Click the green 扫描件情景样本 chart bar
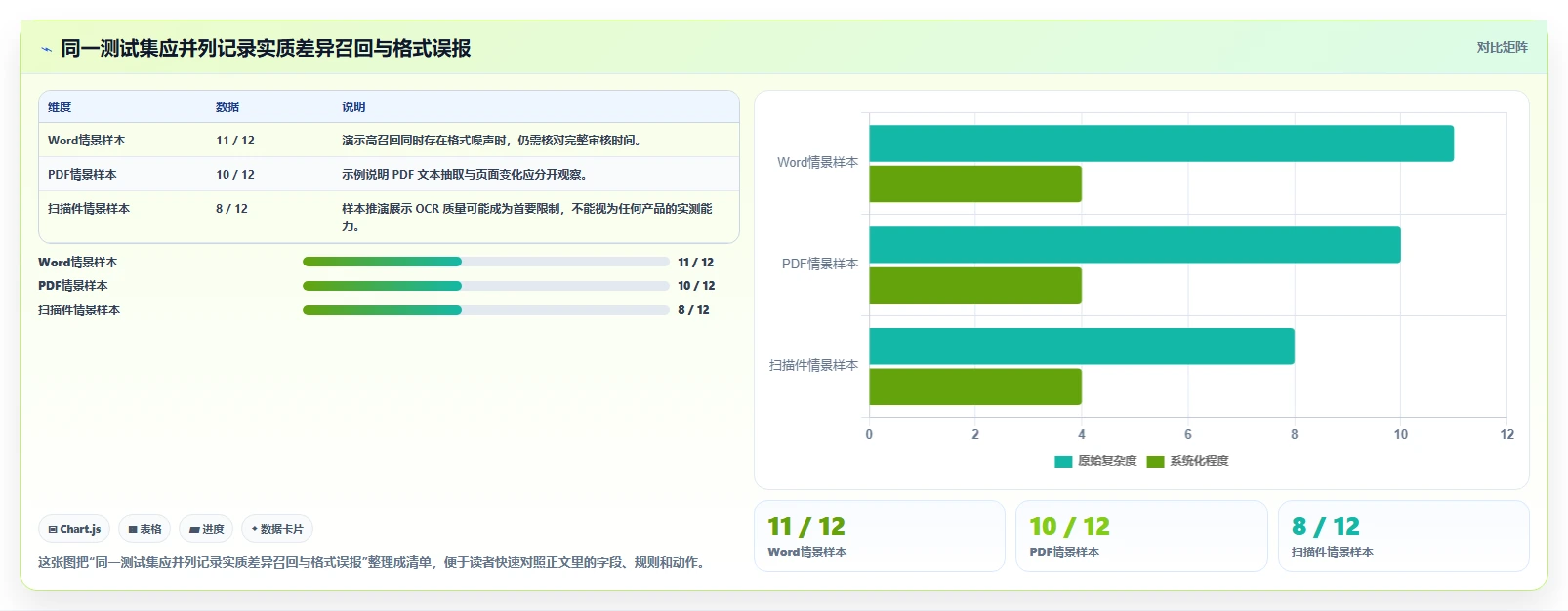The height and width of the screenshot is (611, 1568). [x=975, y=387]
